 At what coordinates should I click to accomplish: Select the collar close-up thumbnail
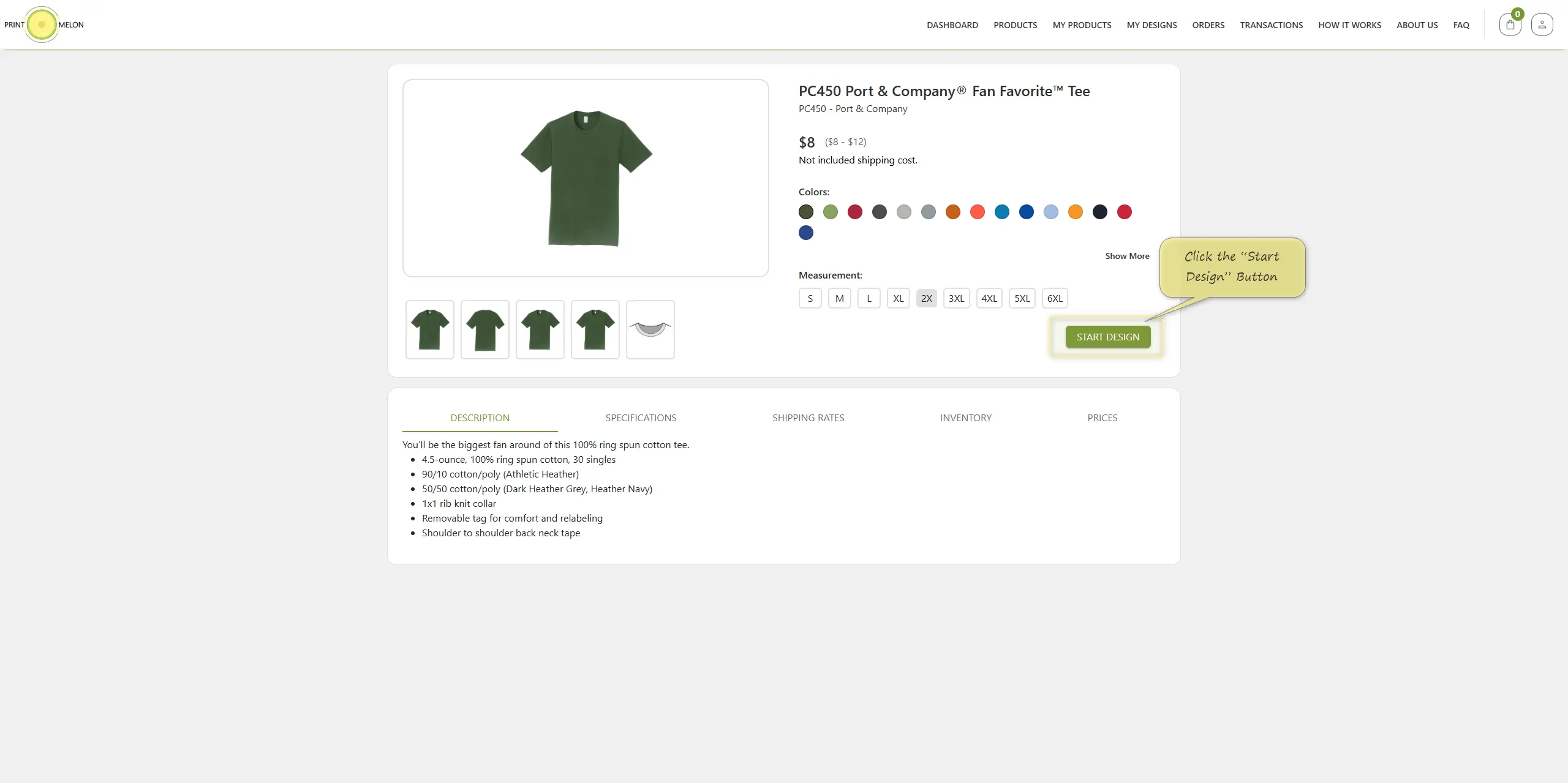point(650,329)
